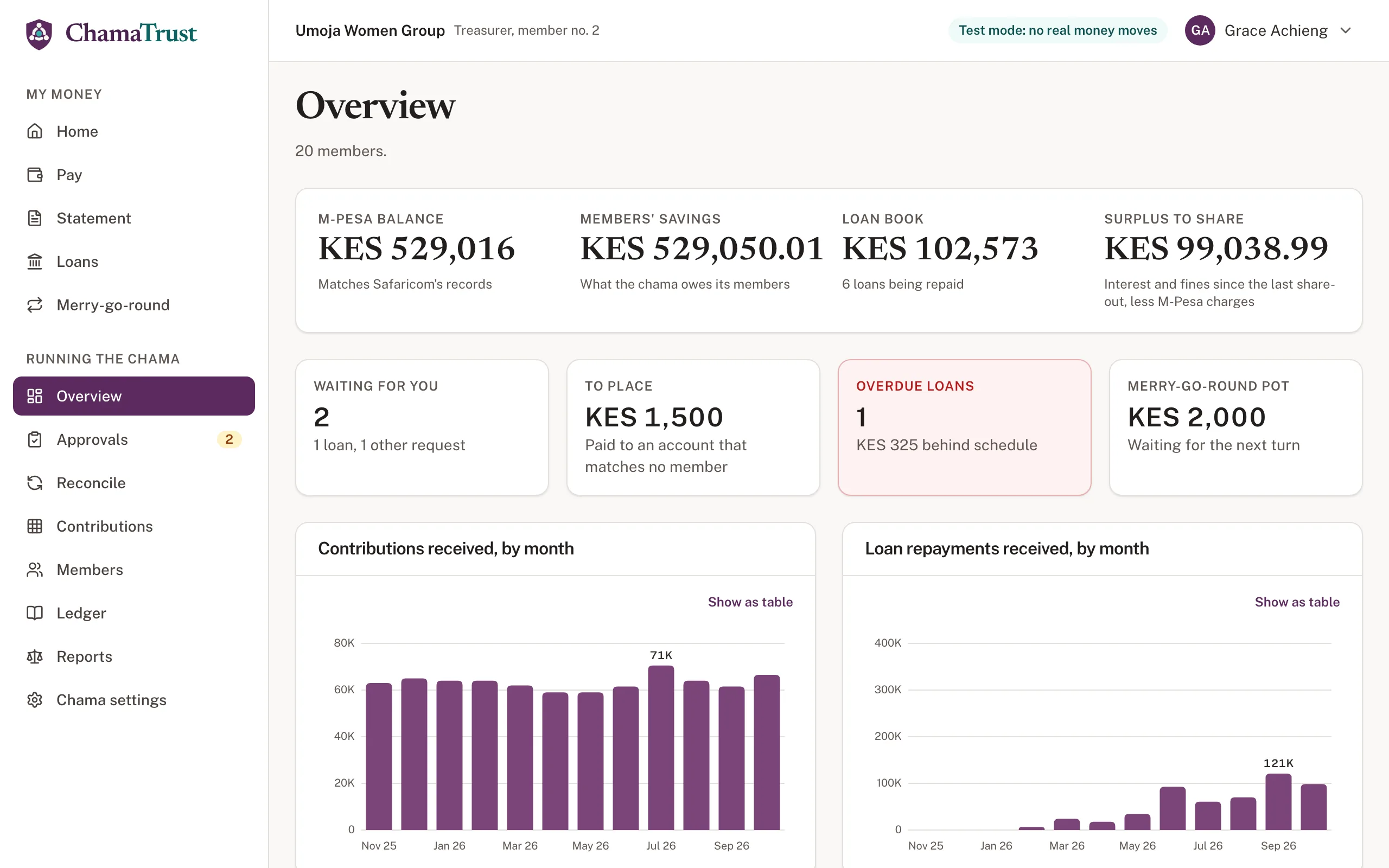The width and height of the screenshot is (1389, 868).
Task: Click '1 loan, 1 other request' text
Action: point(389,445)
